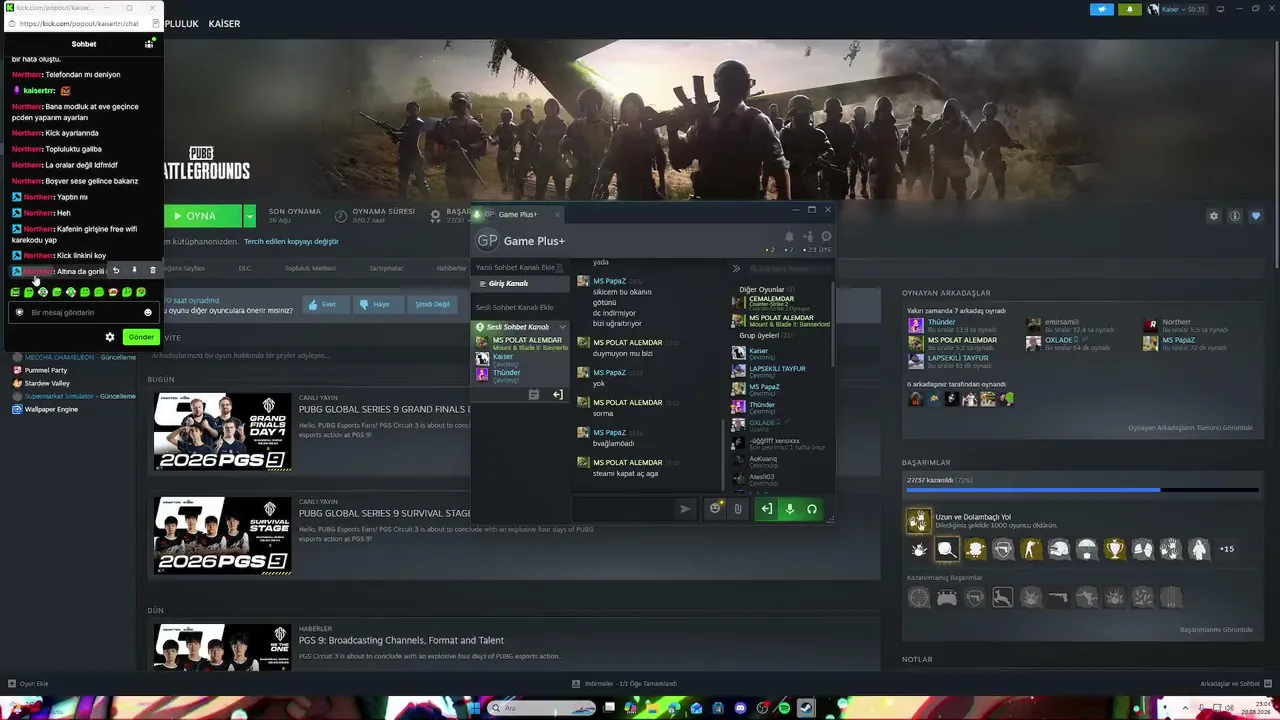Screen dimensions: 1280x720
Task: Open the PUBG game settings gear icon
Action: coord(1214,216)
